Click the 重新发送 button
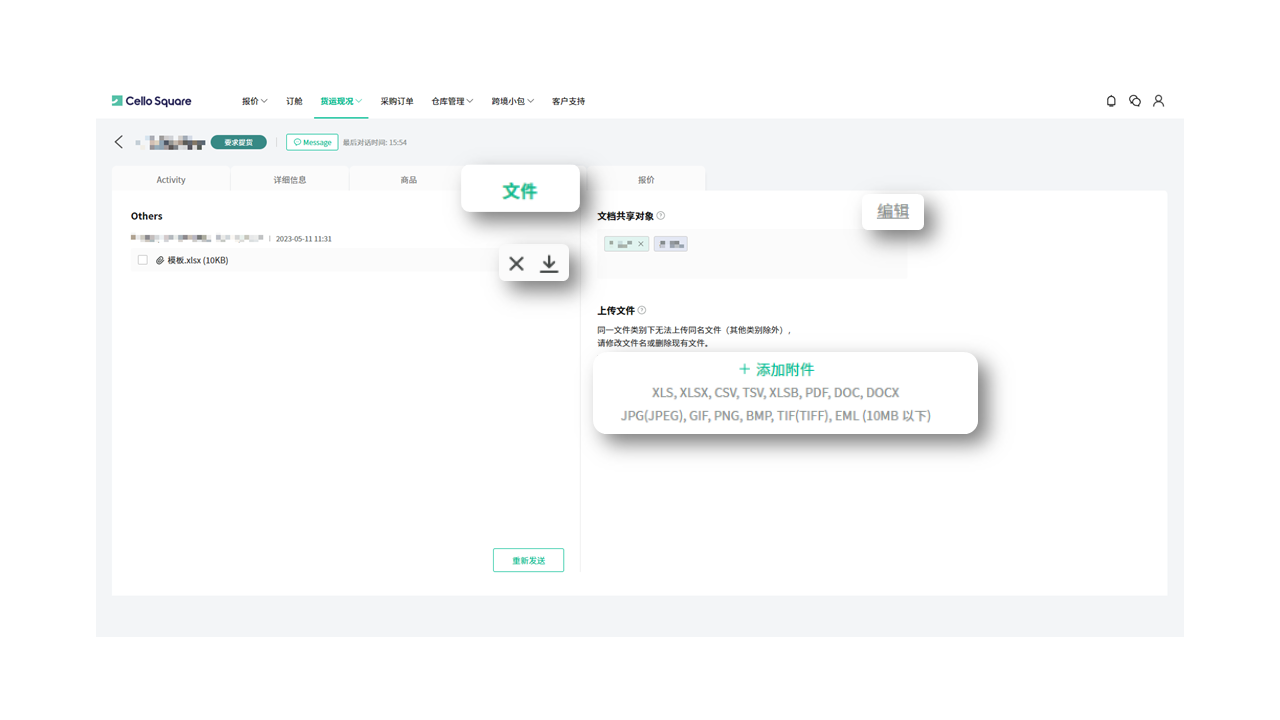1280x720 pixels. [528, 560]
